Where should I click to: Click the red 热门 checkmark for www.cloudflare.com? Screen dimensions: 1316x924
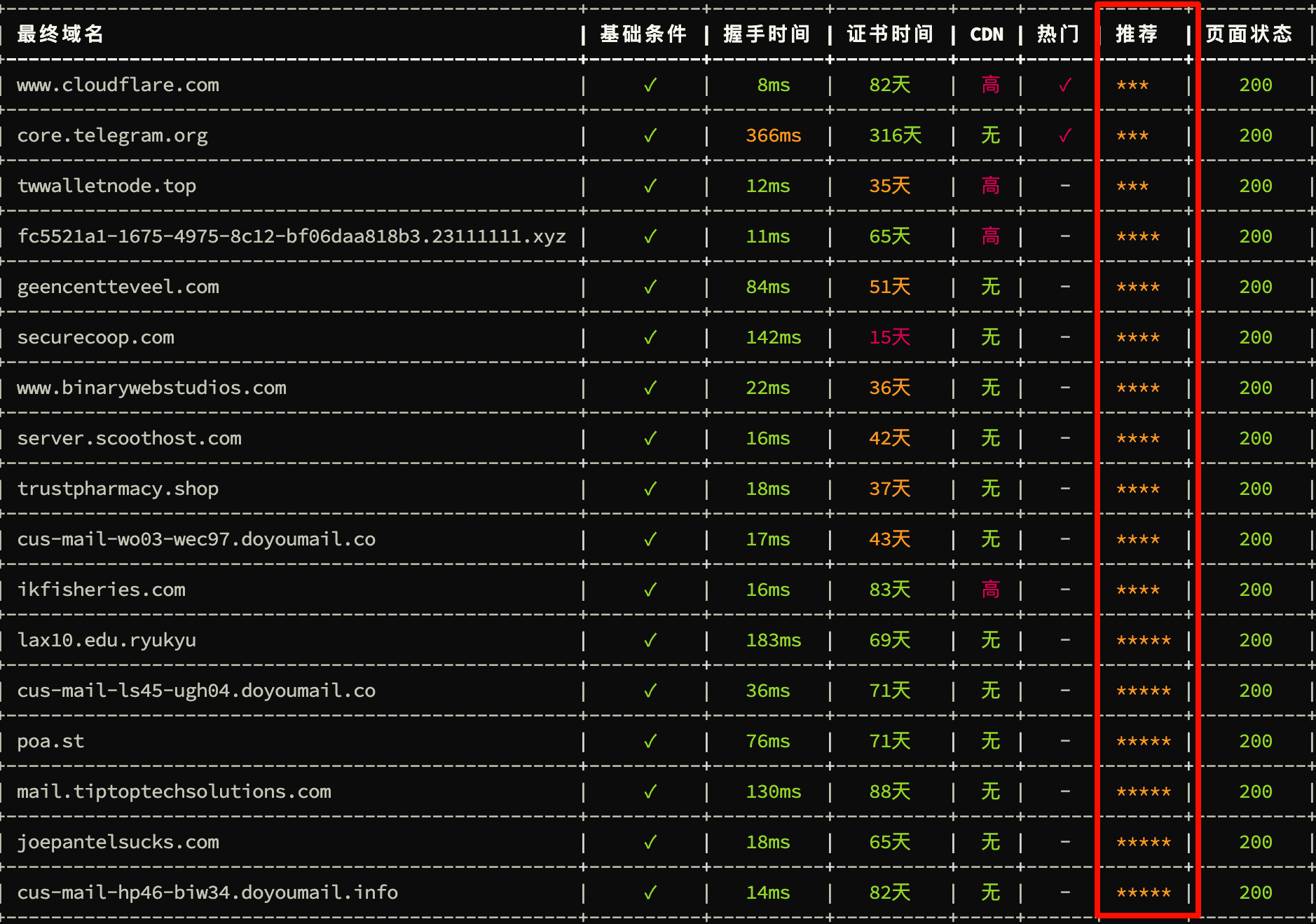[1065, 86]
